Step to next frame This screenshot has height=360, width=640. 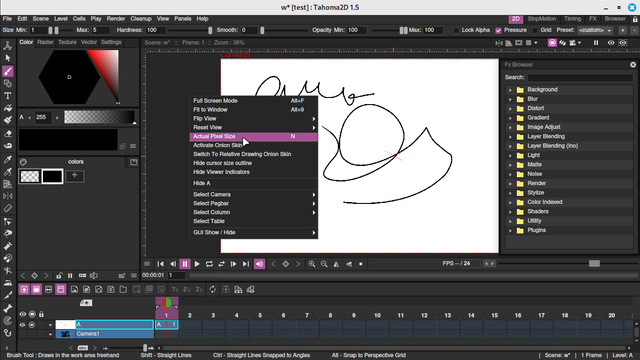coord(233,264)
